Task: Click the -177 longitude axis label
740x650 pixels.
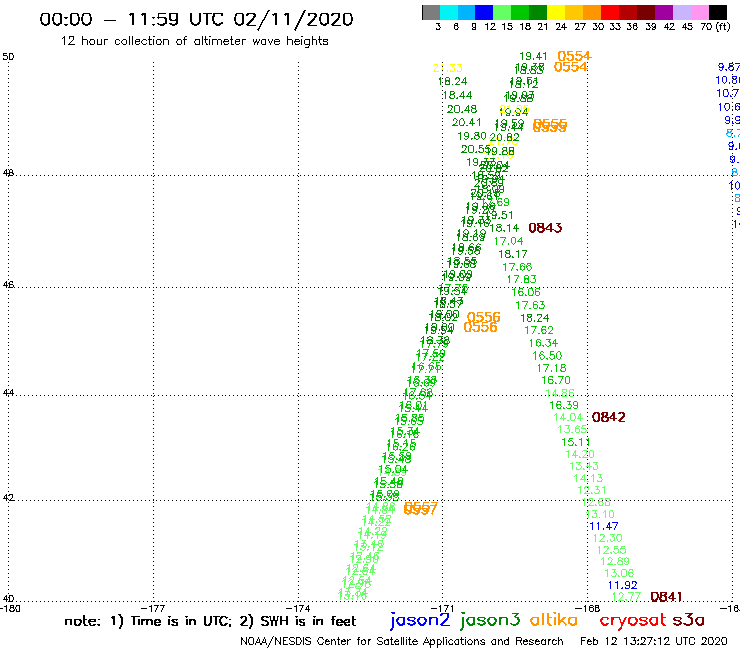Action: coord(153,609)
